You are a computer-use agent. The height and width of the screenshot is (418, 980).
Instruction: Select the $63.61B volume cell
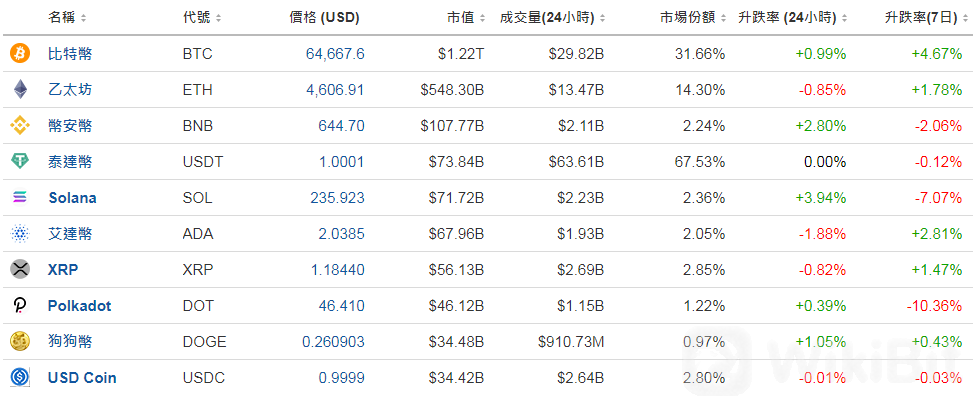(x=576, y=162)
